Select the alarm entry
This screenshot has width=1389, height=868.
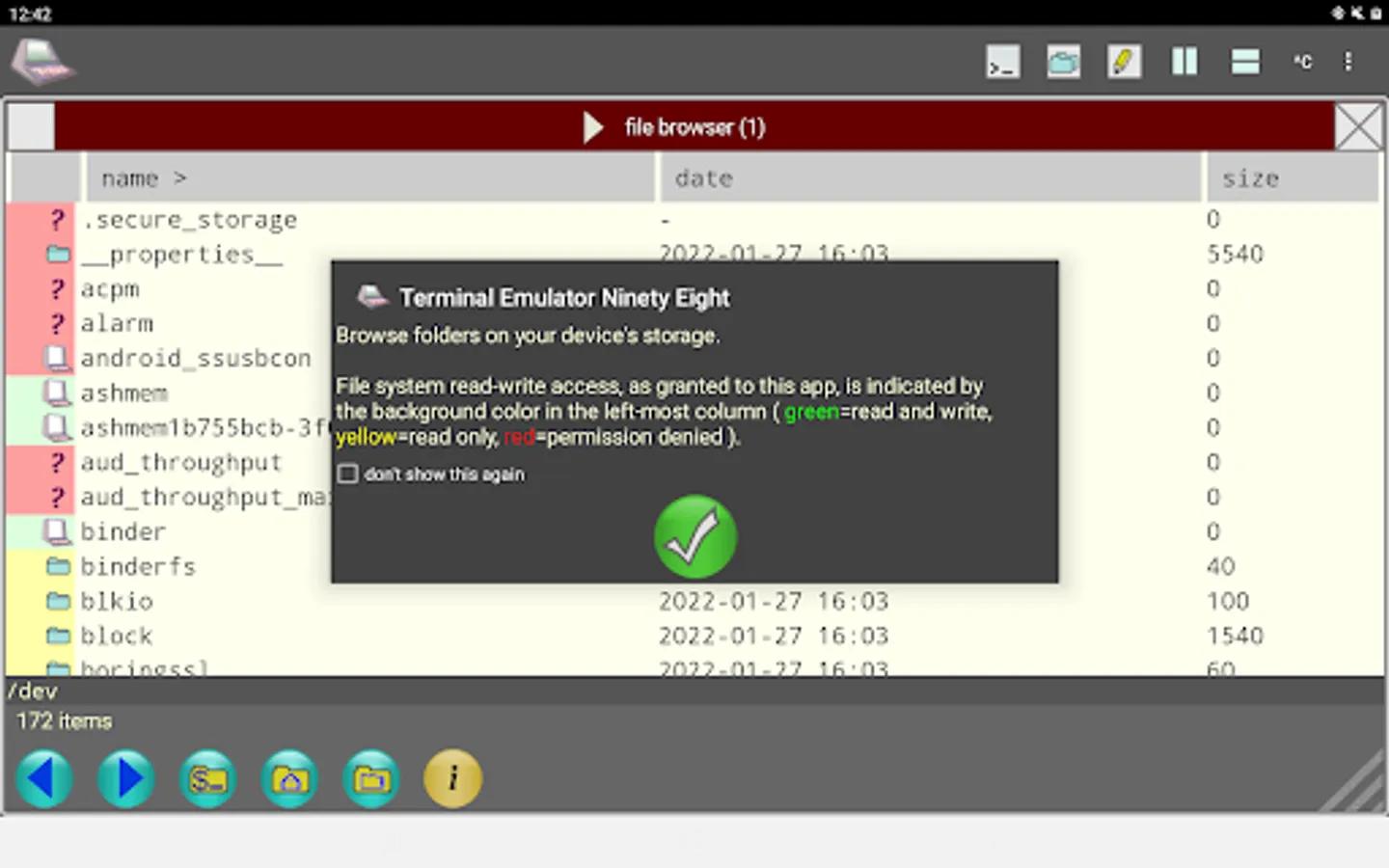pos(117,323)
